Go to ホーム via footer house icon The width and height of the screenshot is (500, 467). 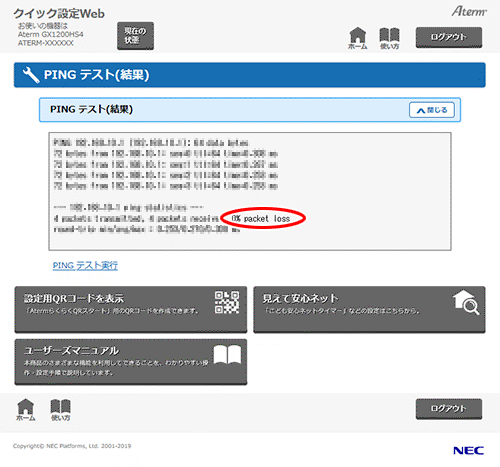[26, 410]
